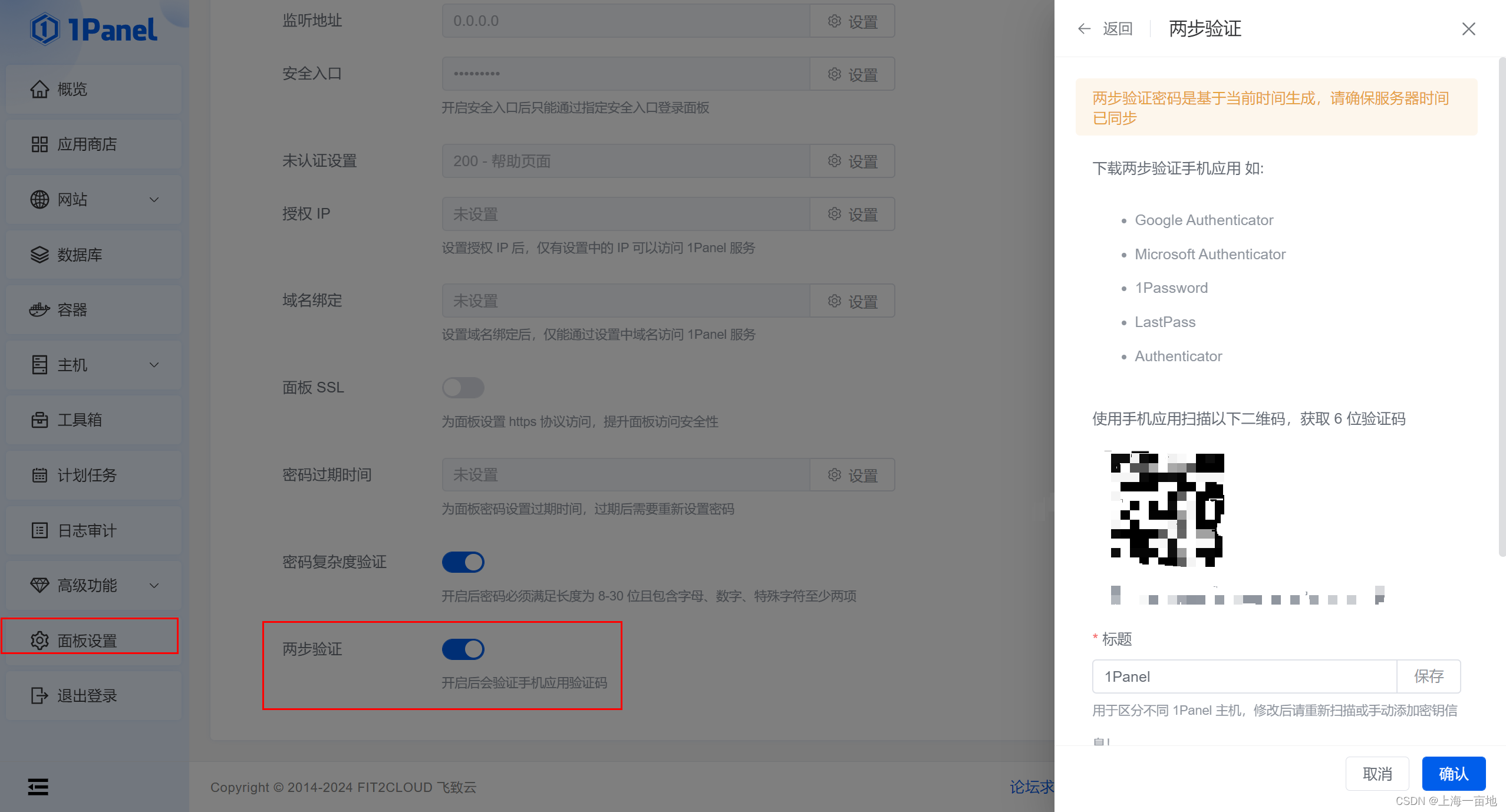Screen dimensions: 1506x812
Task: Click the 安全入口 masked field
Action: (626, 74)
